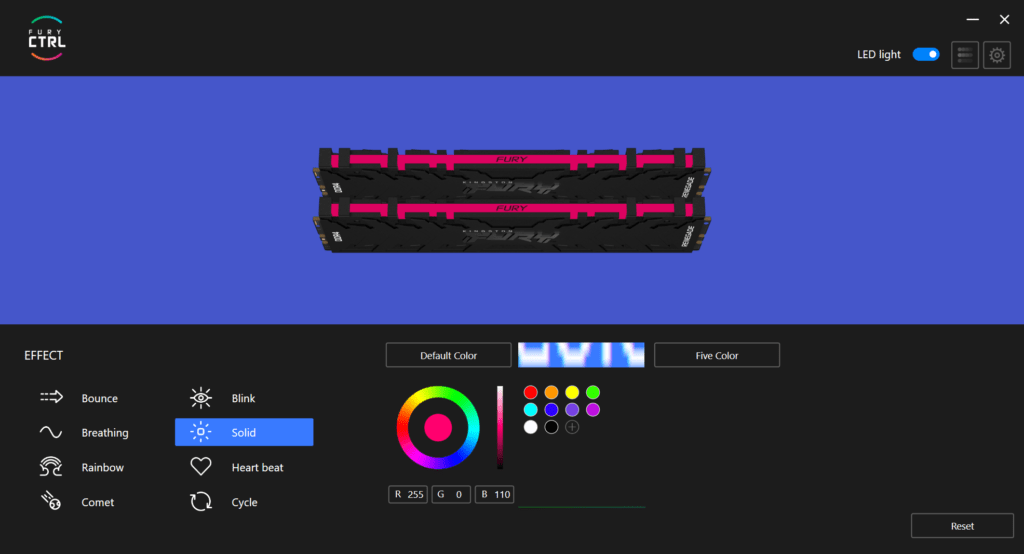The height and width of the screenshot is (554, 1024).
Task: Click the R value input field
Action: click(408, 495)
